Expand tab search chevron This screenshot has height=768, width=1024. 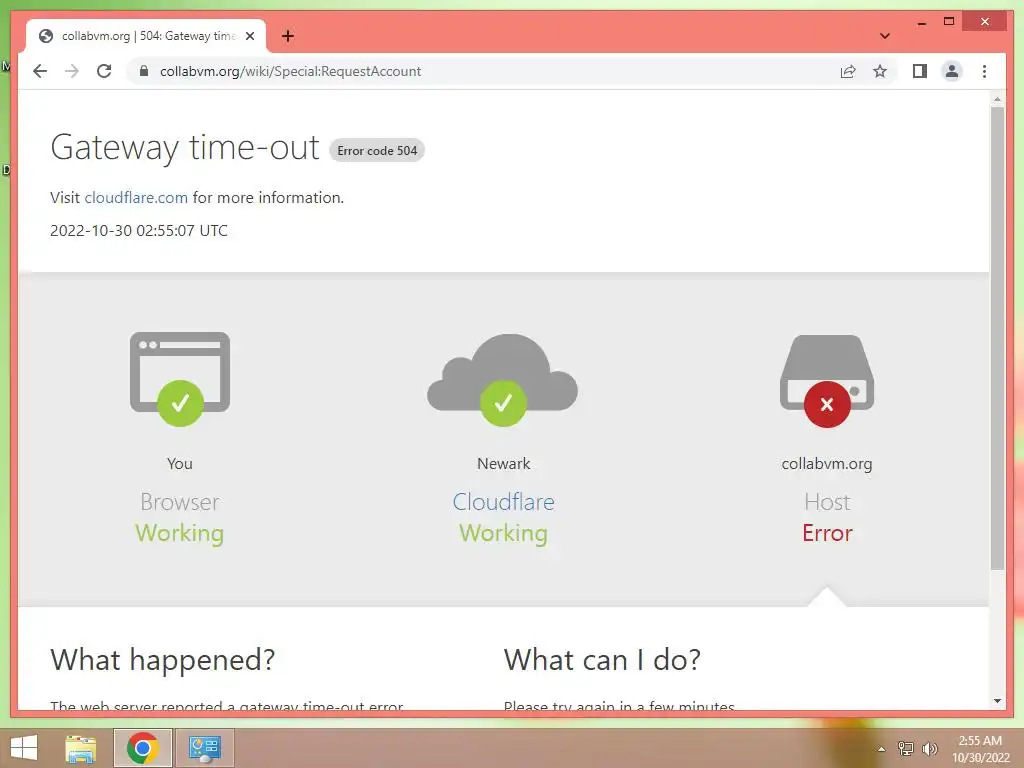(884, 36)
